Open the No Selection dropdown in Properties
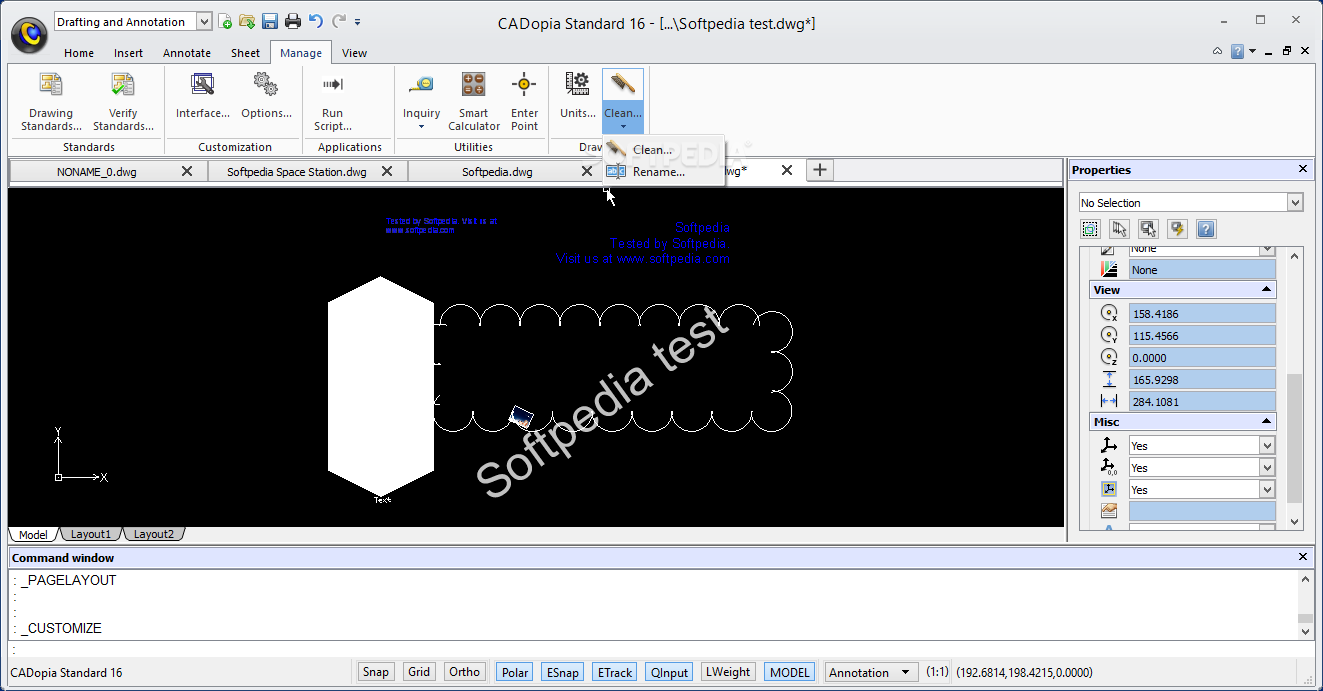The width and height of the screenshot is (1323, 691). (x=1295, y=203)
